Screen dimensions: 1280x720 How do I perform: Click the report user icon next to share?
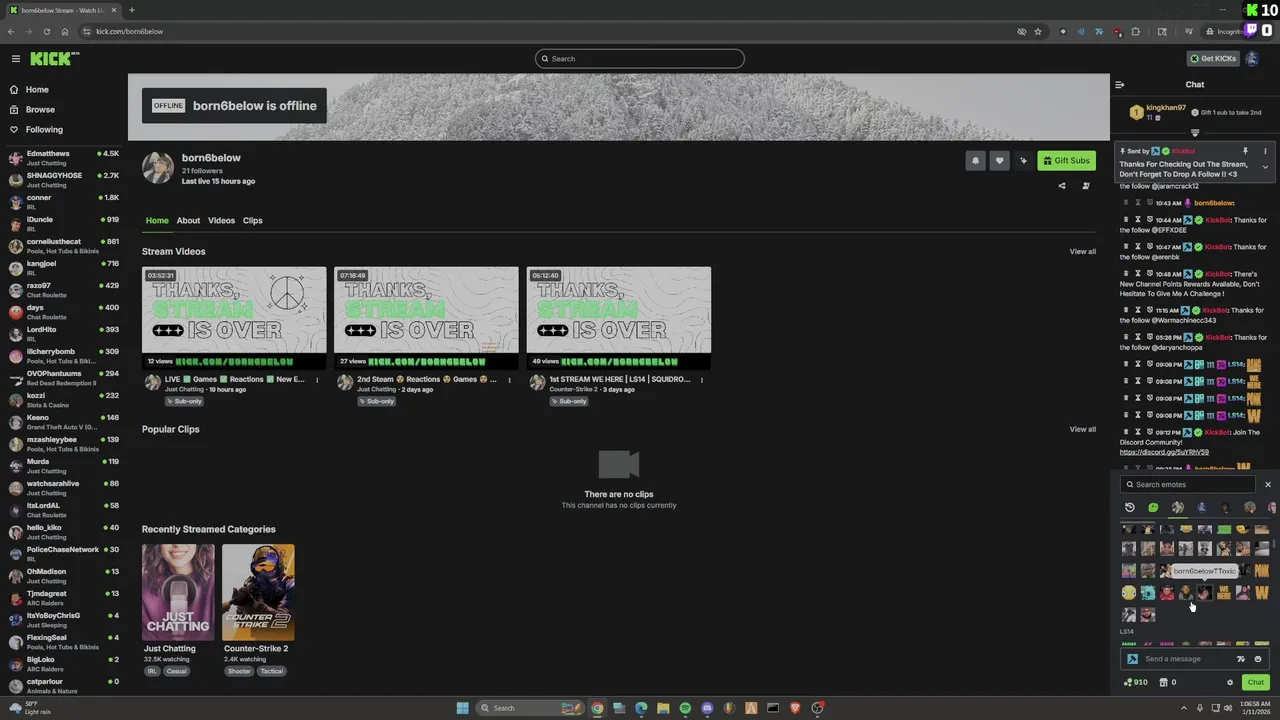(x=1086, y=185)
